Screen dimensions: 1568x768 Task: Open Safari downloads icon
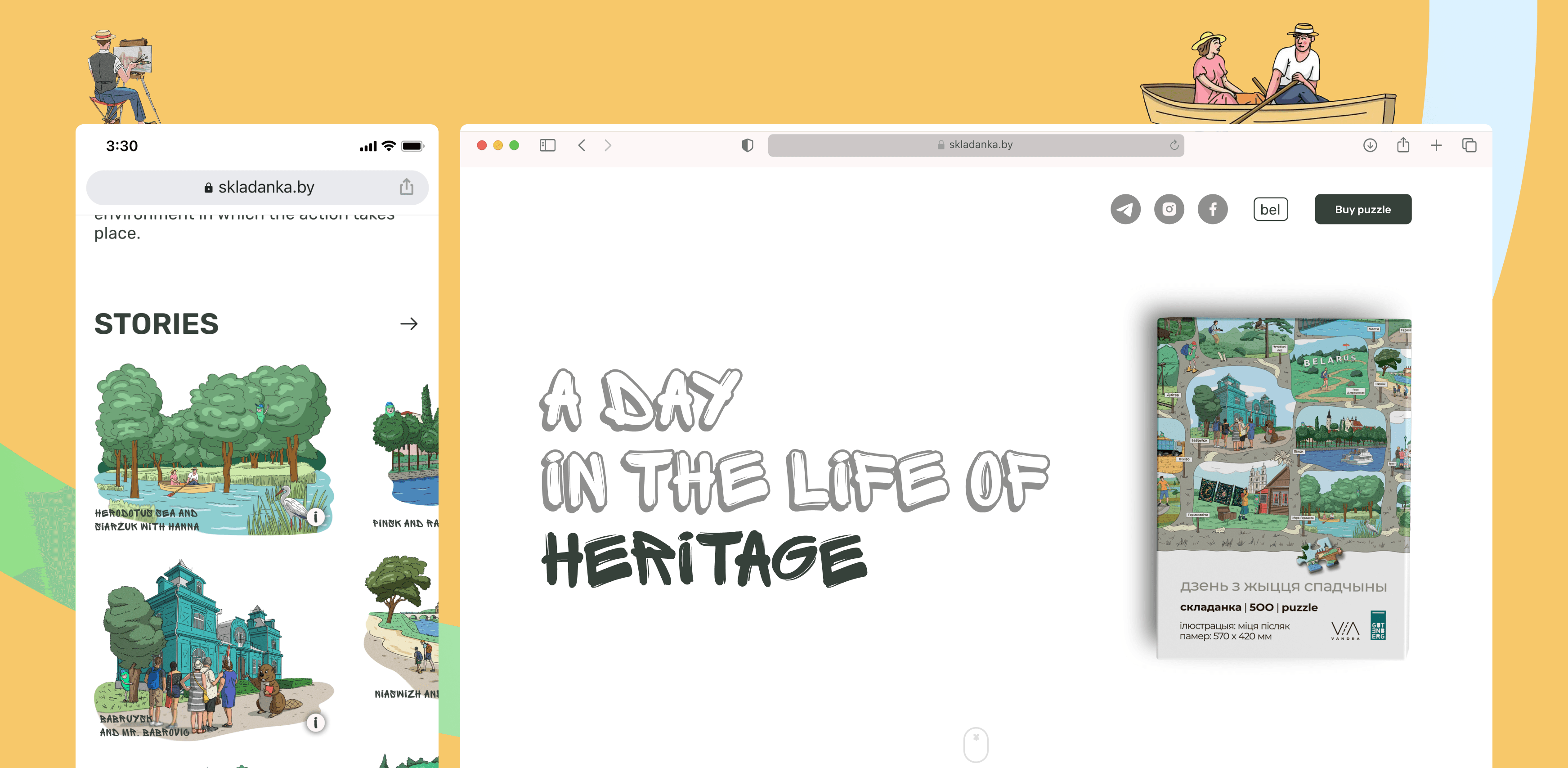(1370, 145)
